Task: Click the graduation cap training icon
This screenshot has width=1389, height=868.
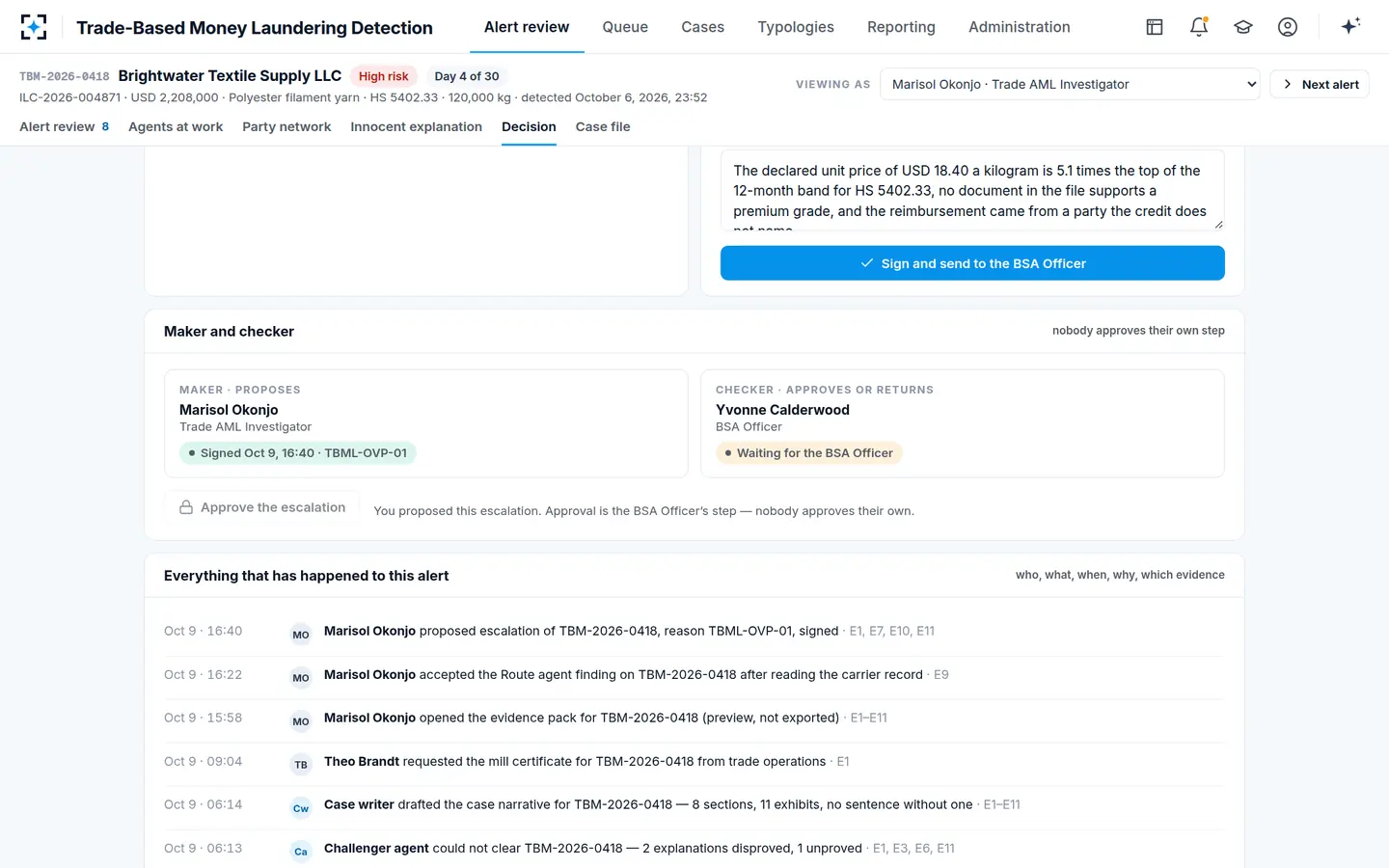Action: (x=1243, y=27)
